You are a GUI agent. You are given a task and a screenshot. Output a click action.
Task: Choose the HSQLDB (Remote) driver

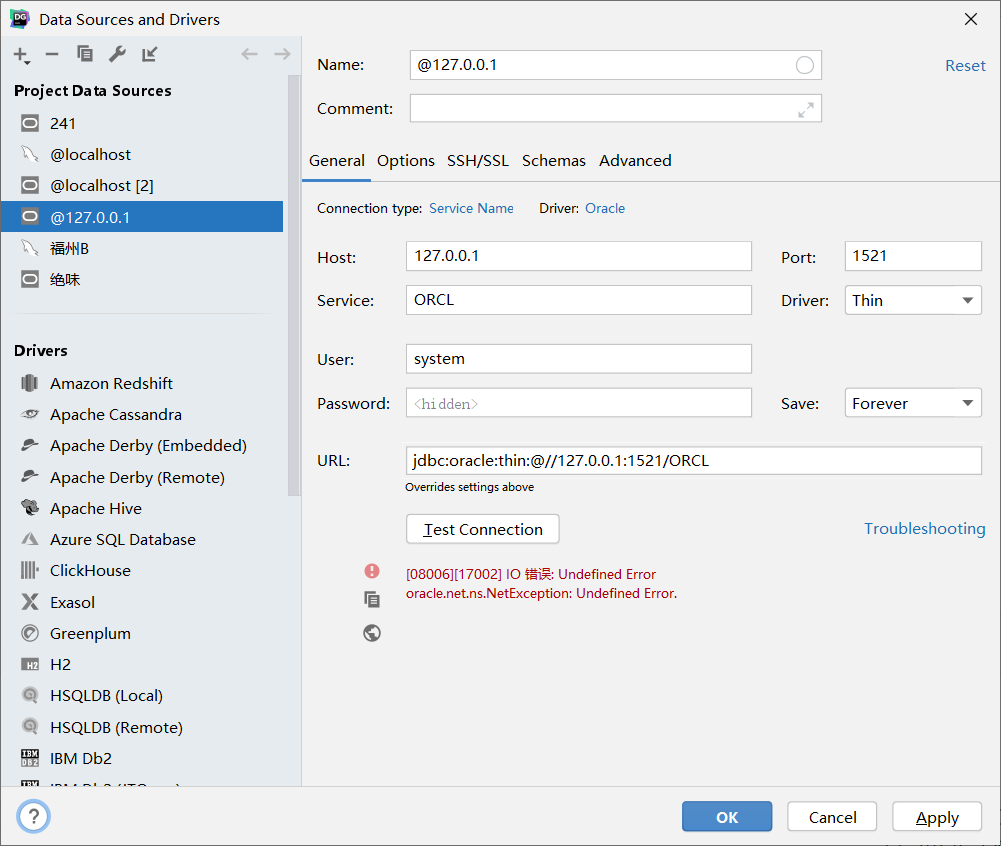pyautogui.click(x=142, y=727)
